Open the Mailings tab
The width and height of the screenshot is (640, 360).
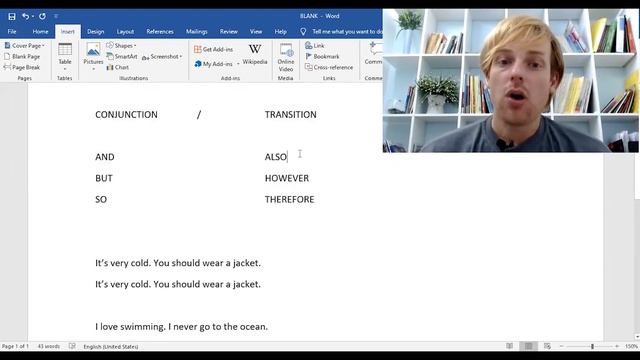[197, 31]
